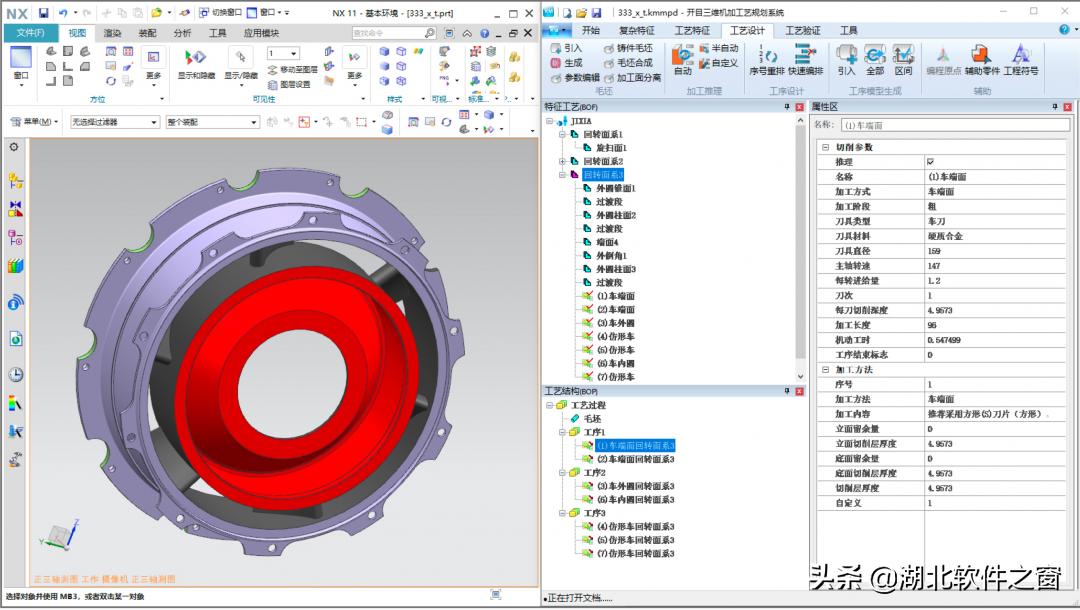Click 半自动 semi-automatic inference button

point(719,48)
